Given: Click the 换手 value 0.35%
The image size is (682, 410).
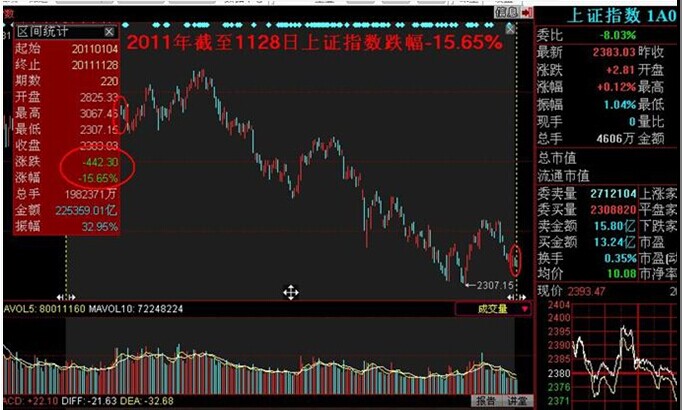Looking at the screenshot, I should click(620, 258).
